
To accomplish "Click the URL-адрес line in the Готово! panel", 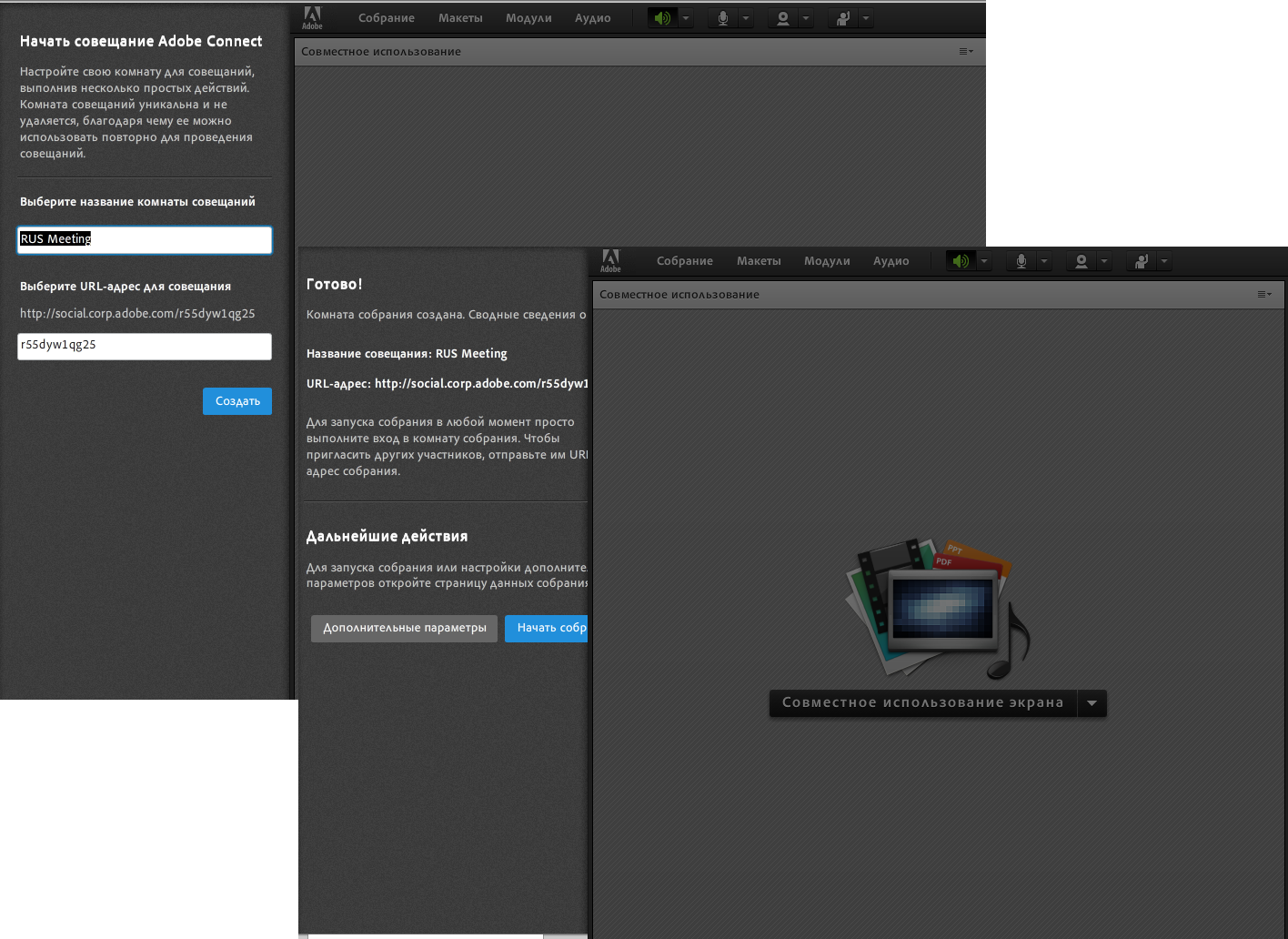I will [448, 384].
